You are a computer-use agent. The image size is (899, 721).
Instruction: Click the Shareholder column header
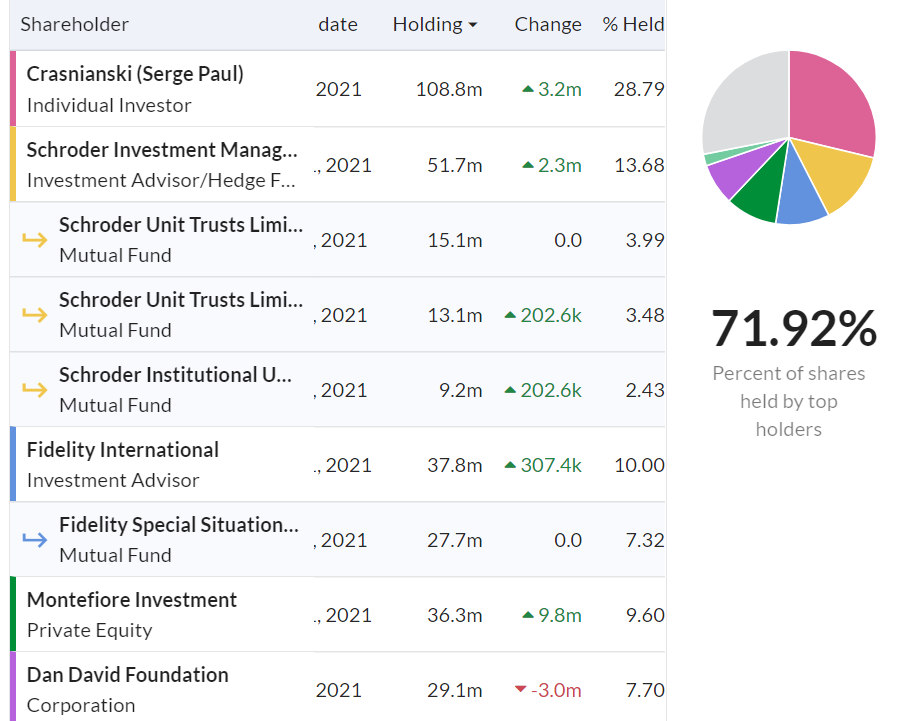(x=75, y=25)
